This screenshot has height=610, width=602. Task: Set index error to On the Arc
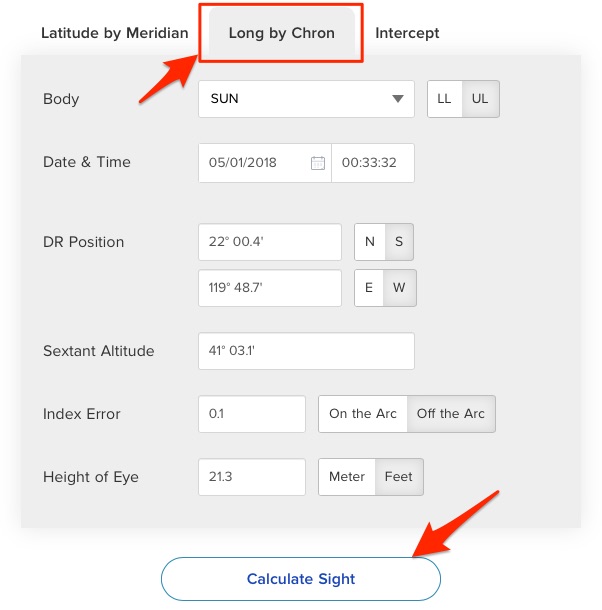(x=363, y=414)
